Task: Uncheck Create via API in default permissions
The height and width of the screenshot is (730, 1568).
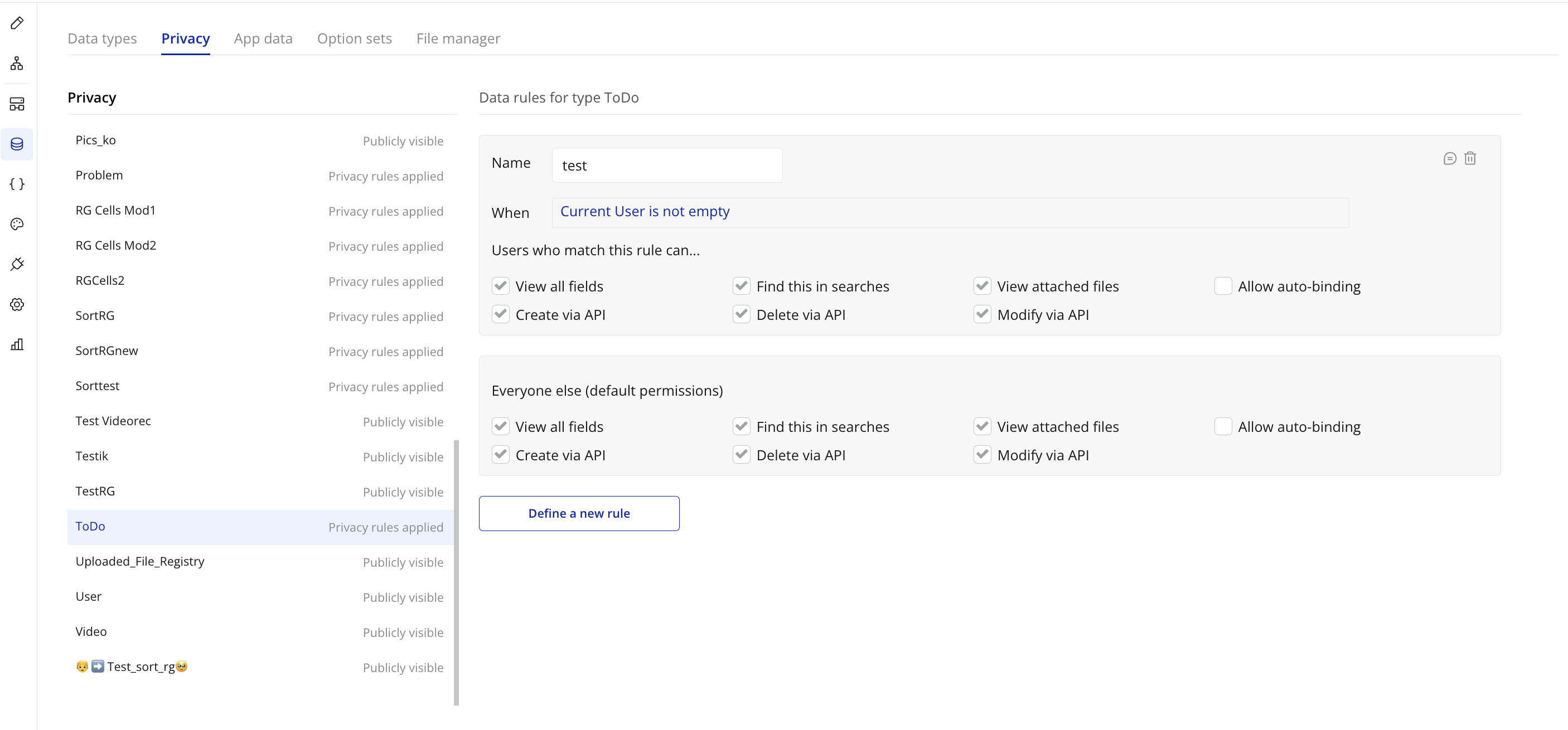Action: tap(500, 454)
